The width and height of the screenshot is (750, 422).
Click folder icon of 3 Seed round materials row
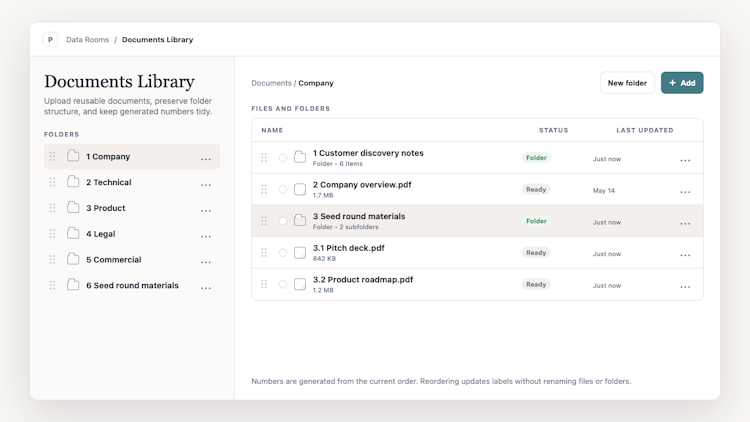[x=300, y=220]
